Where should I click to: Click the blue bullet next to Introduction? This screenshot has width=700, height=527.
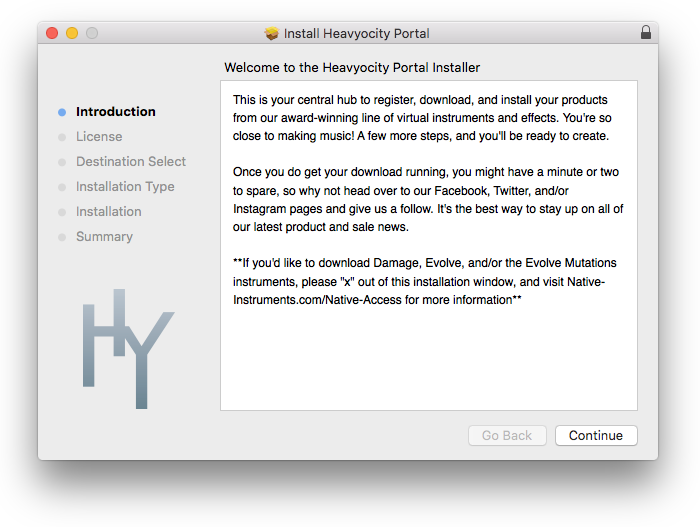pos(62,112)
